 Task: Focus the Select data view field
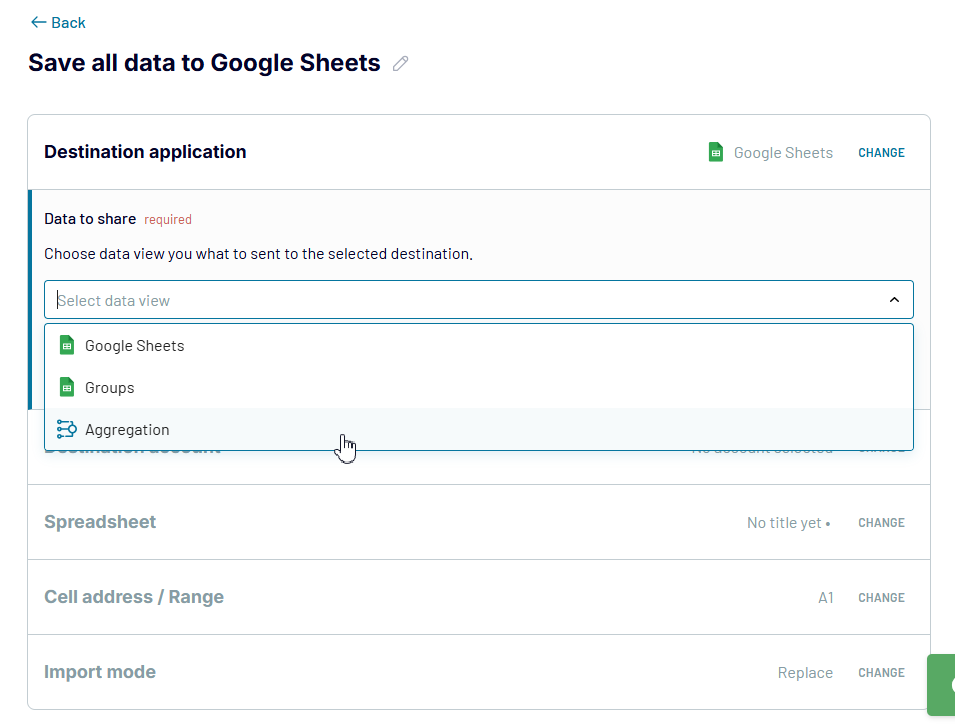click(x=460, y=300)
